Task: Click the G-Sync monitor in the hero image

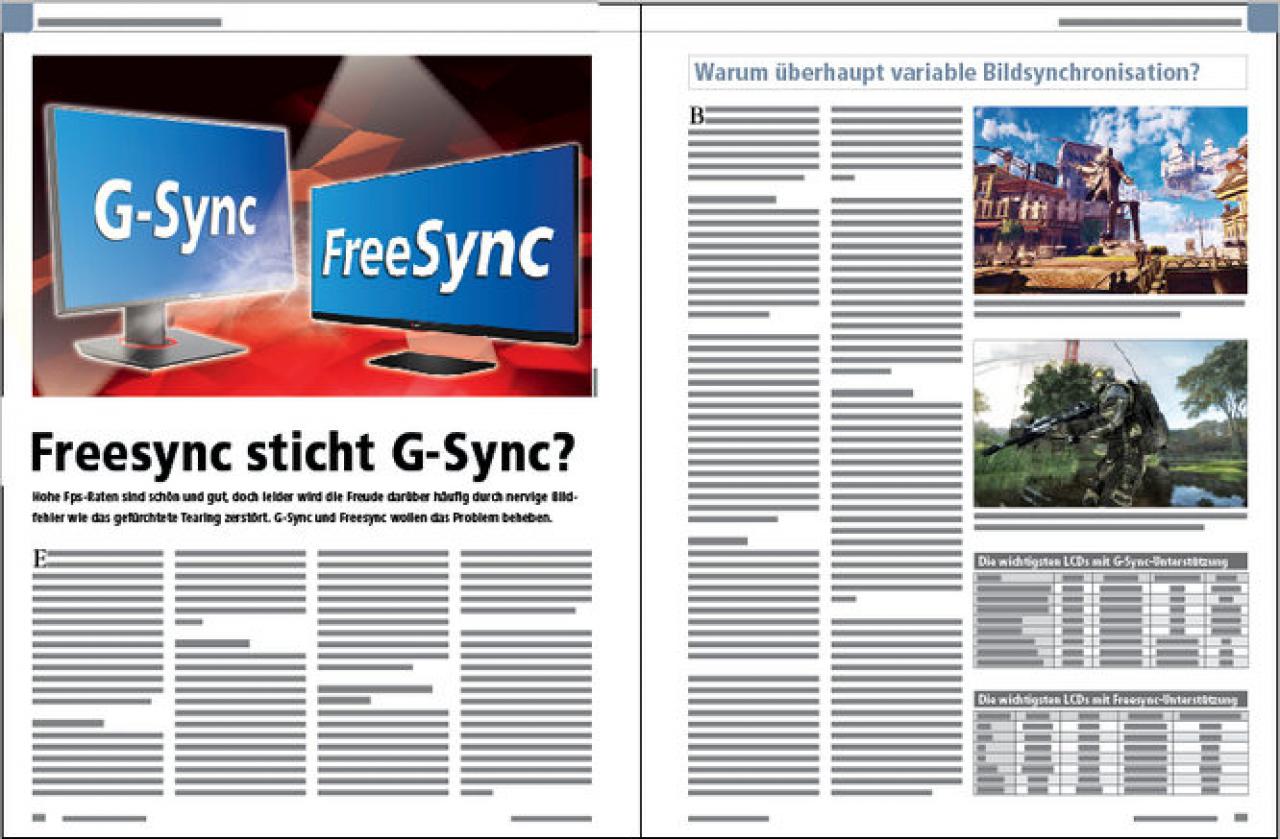Action: click(170, 235)
